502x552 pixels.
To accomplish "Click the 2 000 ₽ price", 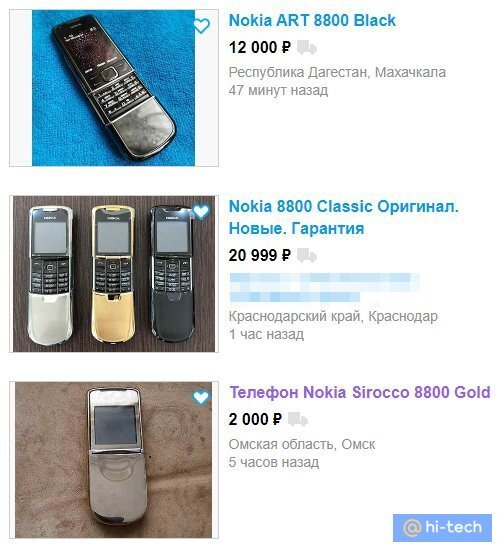I will pos(255,419).
